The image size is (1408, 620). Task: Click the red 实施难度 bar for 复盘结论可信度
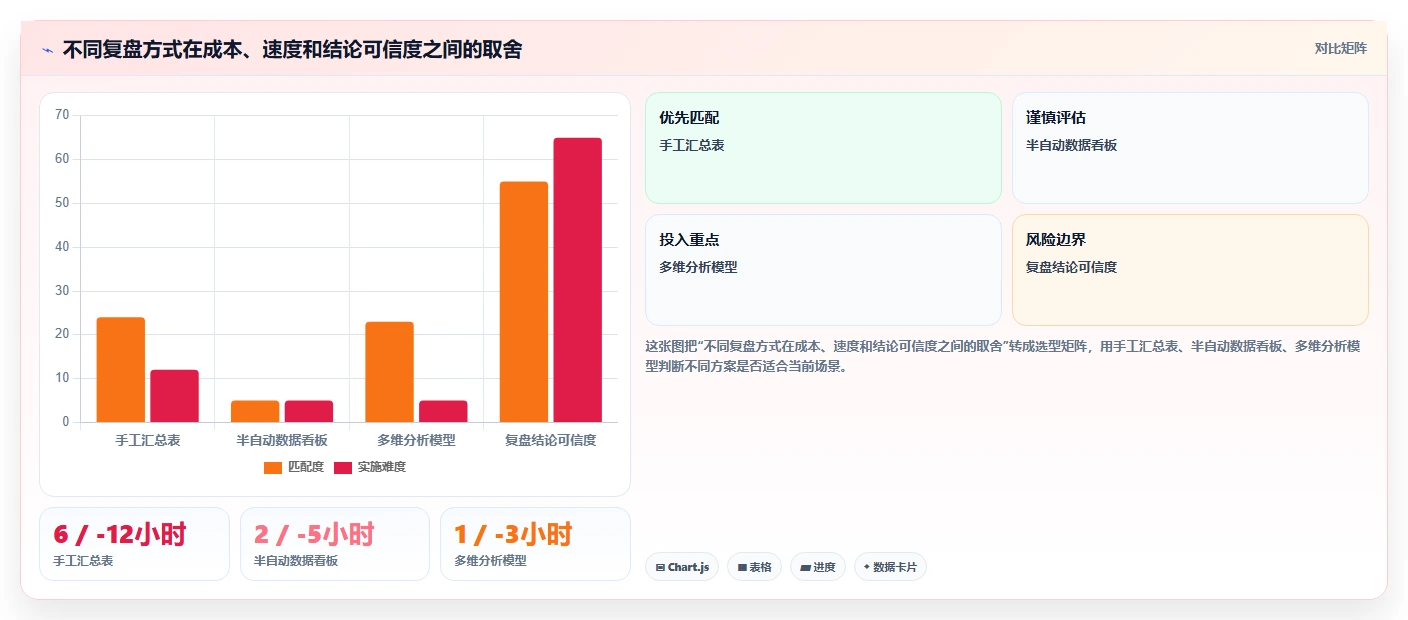578,280
